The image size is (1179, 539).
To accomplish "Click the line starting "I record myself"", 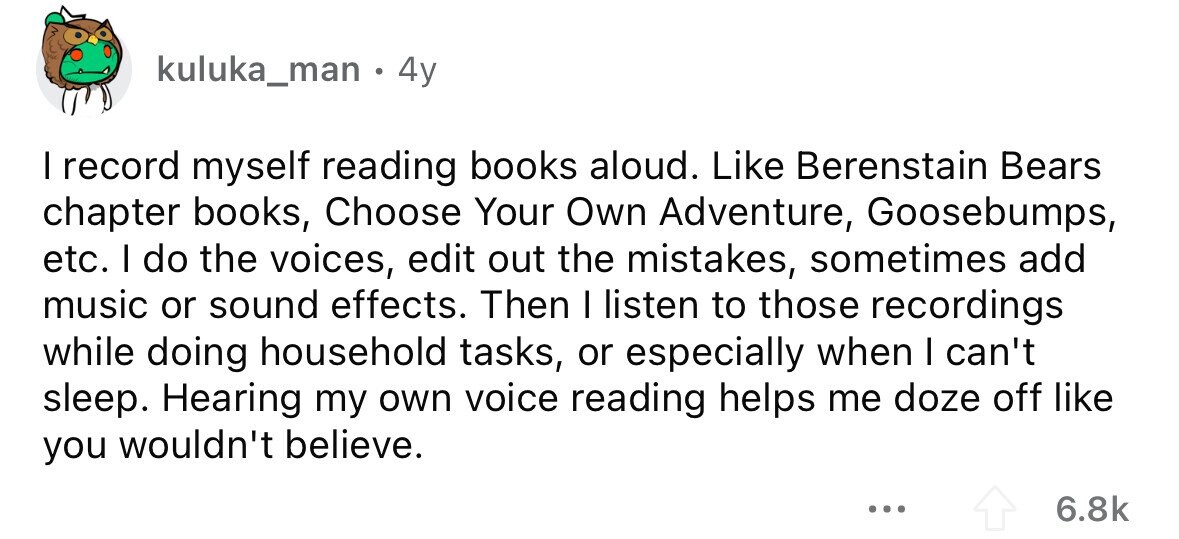I will pyautogui.click(x=571, y=167).
